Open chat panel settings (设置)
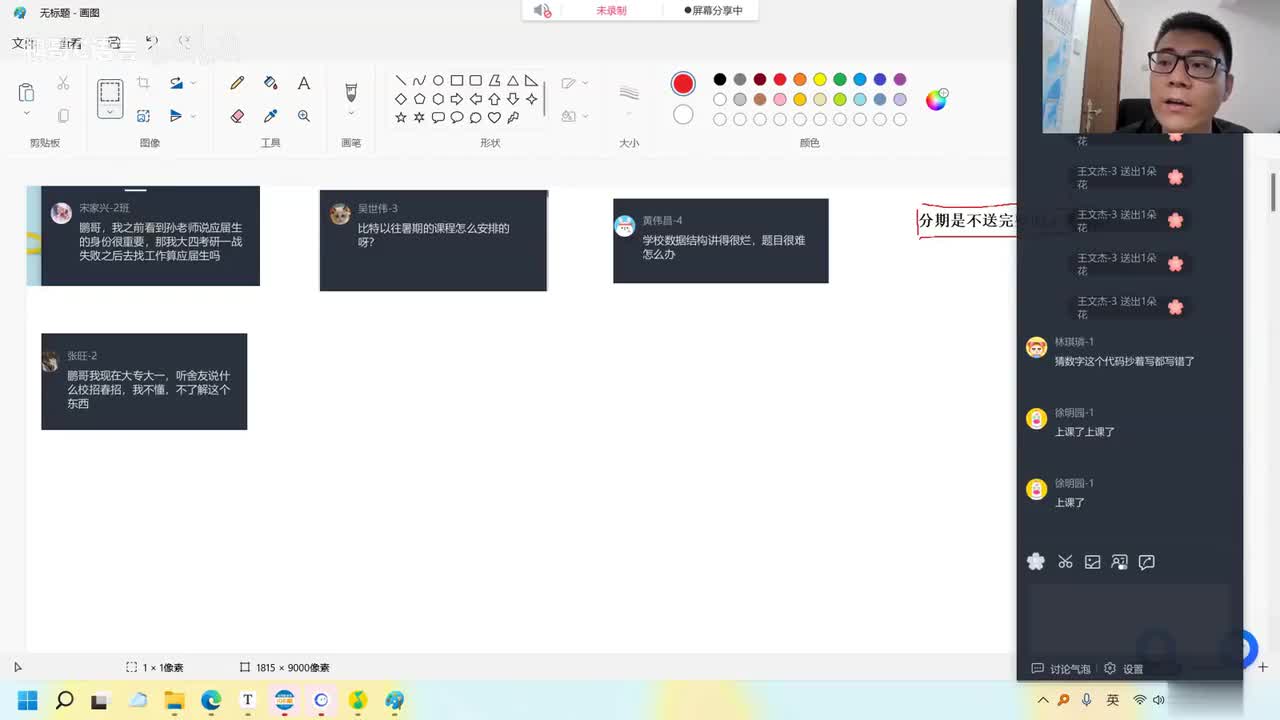 (x=1124, y=669)
